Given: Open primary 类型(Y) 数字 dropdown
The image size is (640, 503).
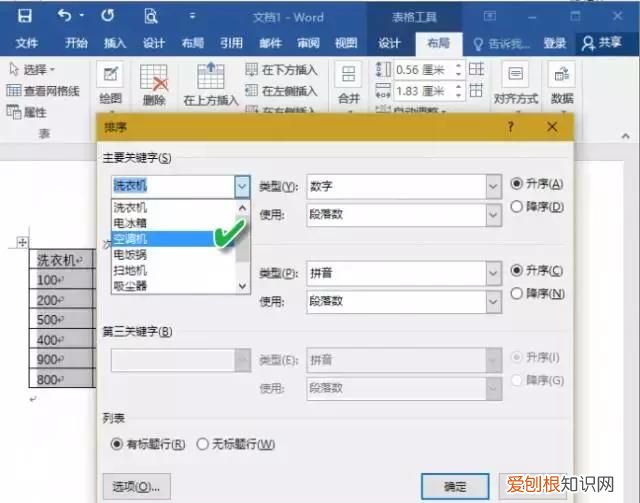Looking at the screenshot, I should point(493,187).
